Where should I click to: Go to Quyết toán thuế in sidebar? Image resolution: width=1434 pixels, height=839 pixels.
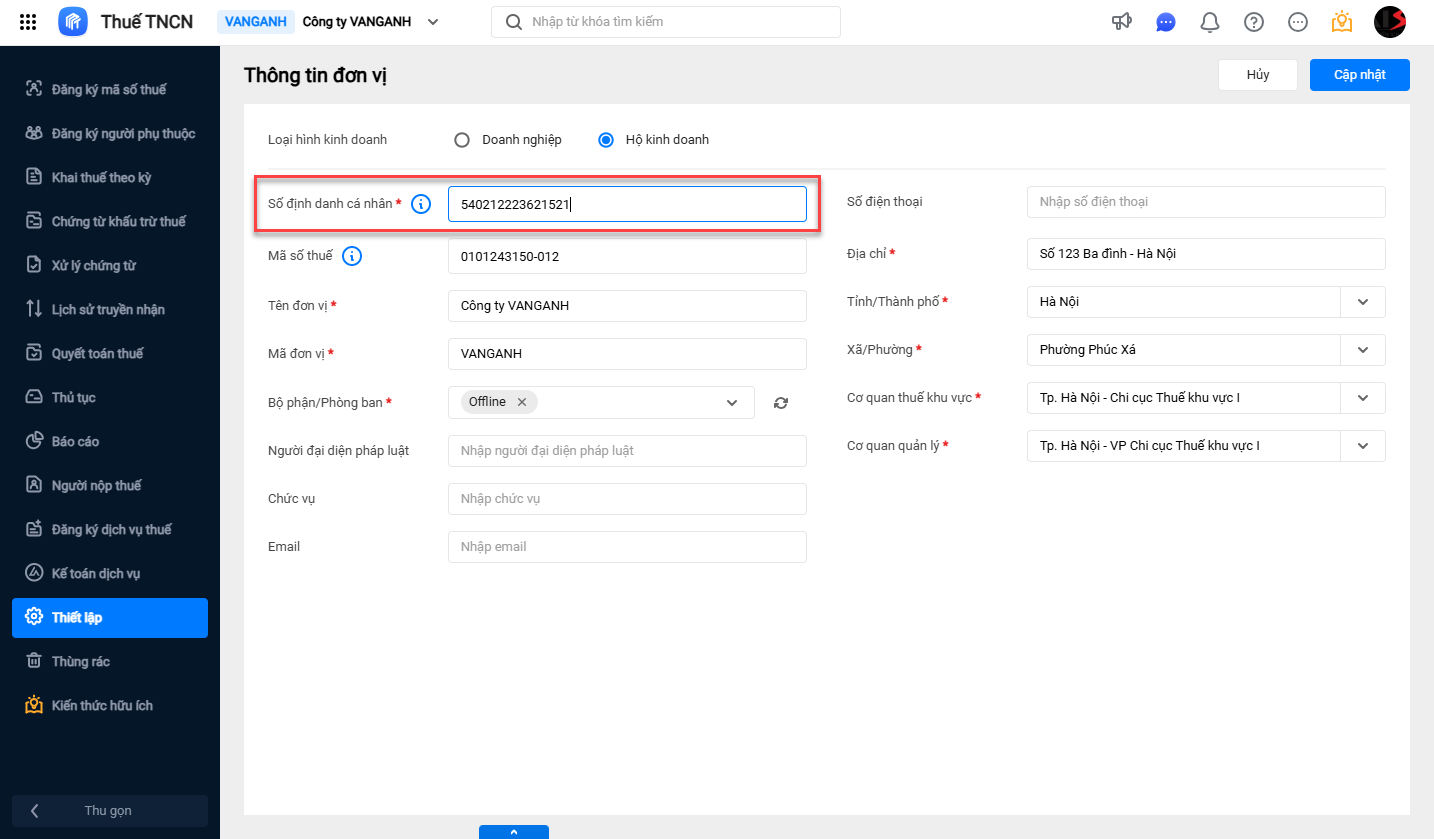[97, 353]
